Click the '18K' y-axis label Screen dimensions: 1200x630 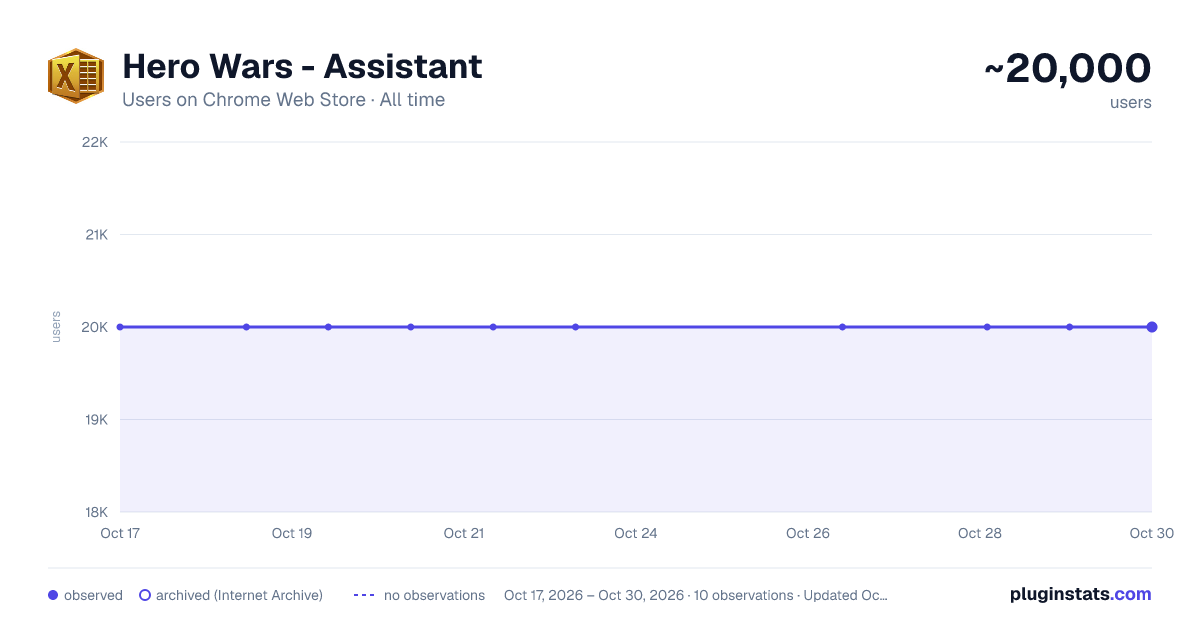(95, 512)
